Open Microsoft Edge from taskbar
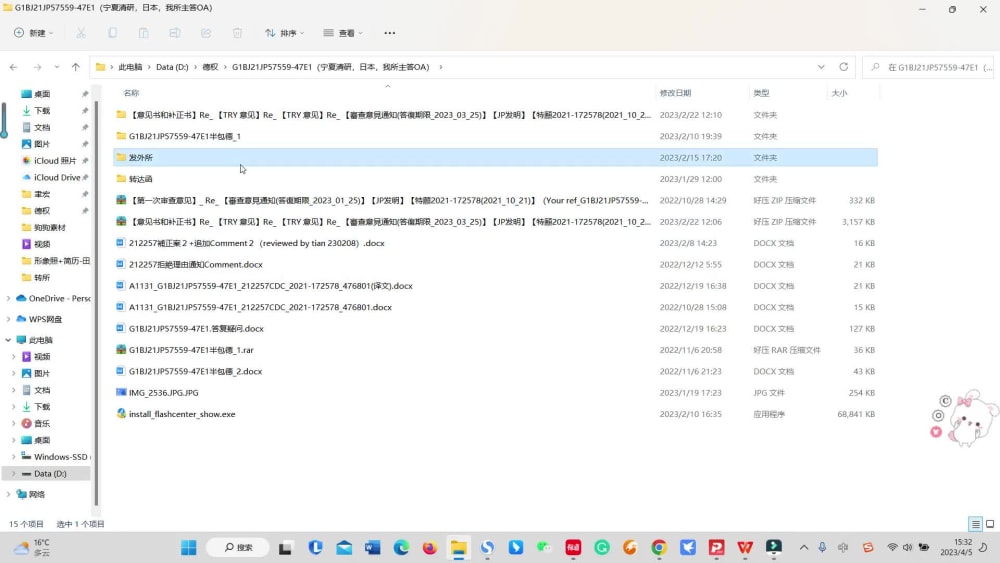 point(401,548)
